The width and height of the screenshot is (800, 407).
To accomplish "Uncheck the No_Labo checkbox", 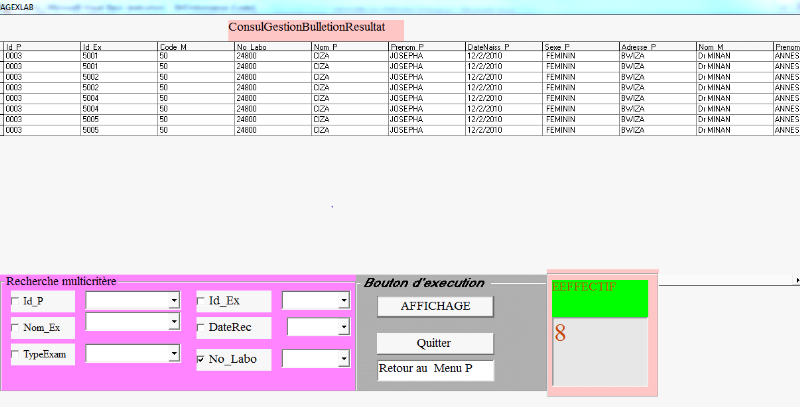I will (x=202, y=358).
